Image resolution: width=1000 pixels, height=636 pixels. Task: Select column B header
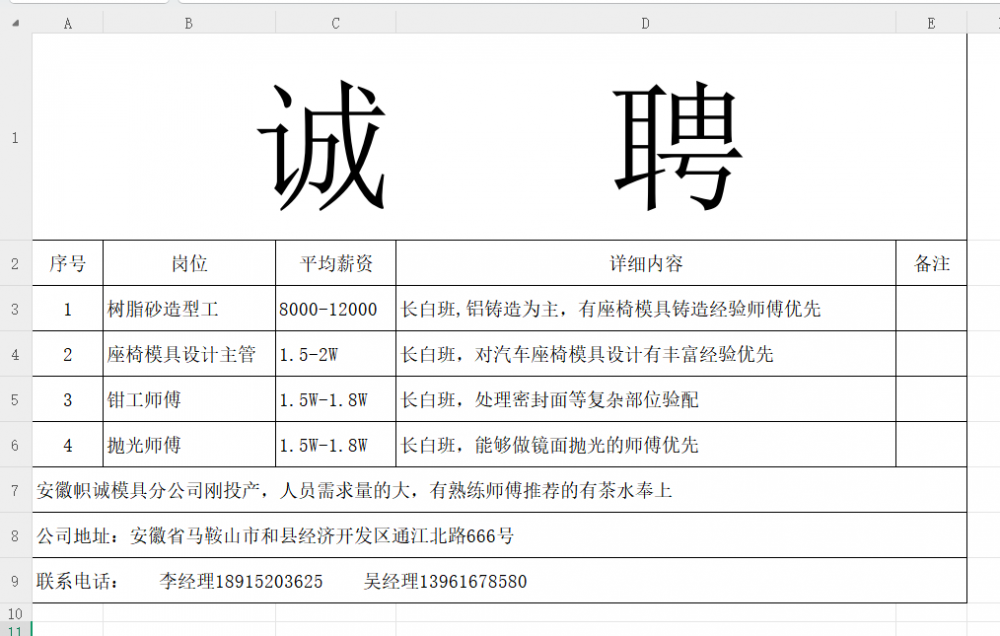[x=188, y=23]
